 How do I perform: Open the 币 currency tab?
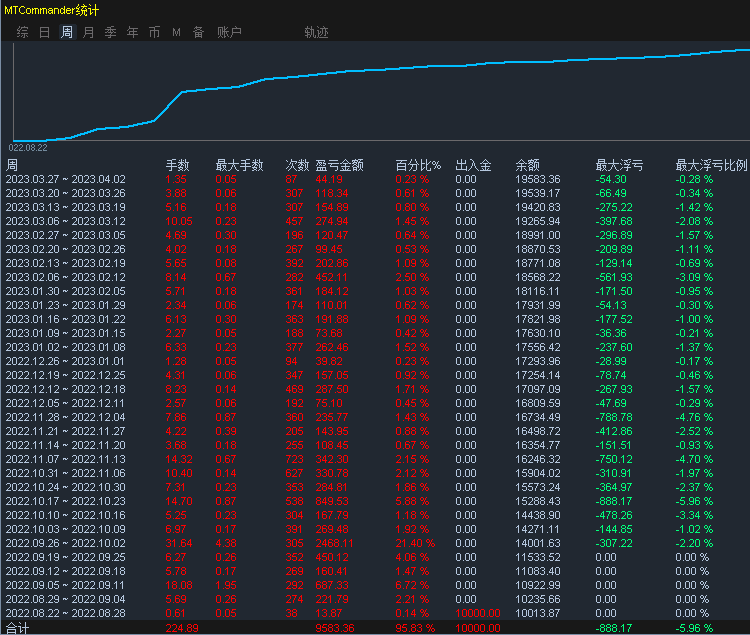(154, 32)
